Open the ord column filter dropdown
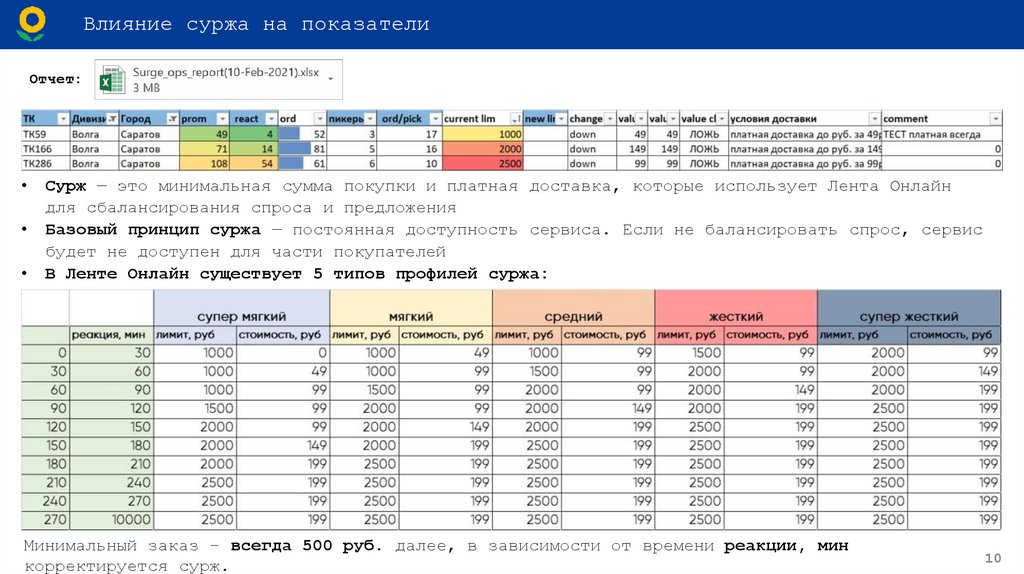 click(319, 119)
